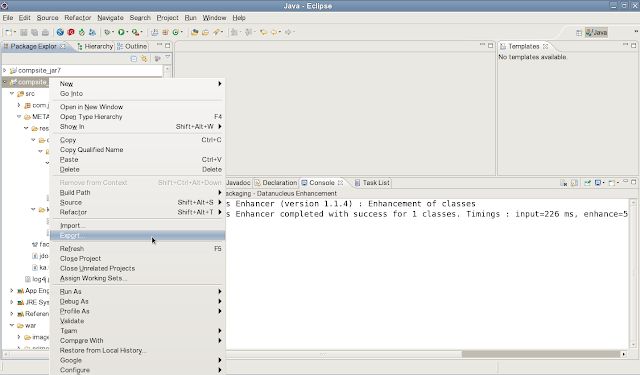
Task: Open the Google submenu
Action: tap(137, 360)
